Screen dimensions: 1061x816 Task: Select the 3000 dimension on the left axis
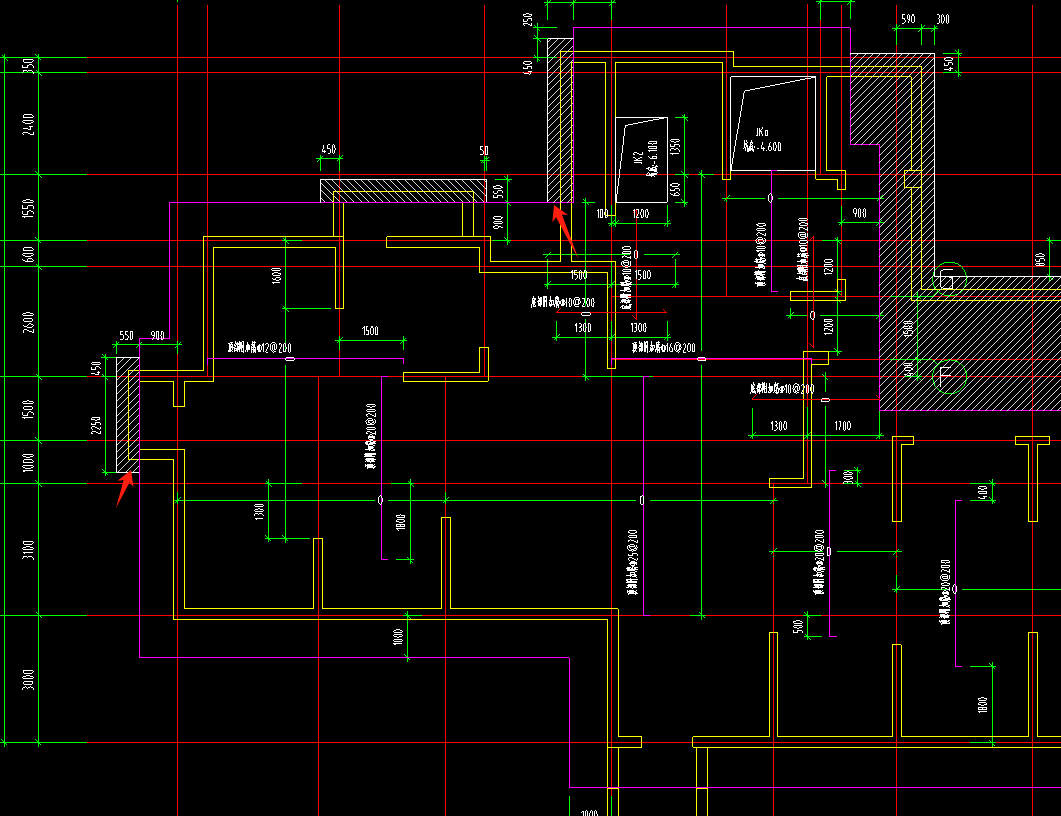click(28, 679)
